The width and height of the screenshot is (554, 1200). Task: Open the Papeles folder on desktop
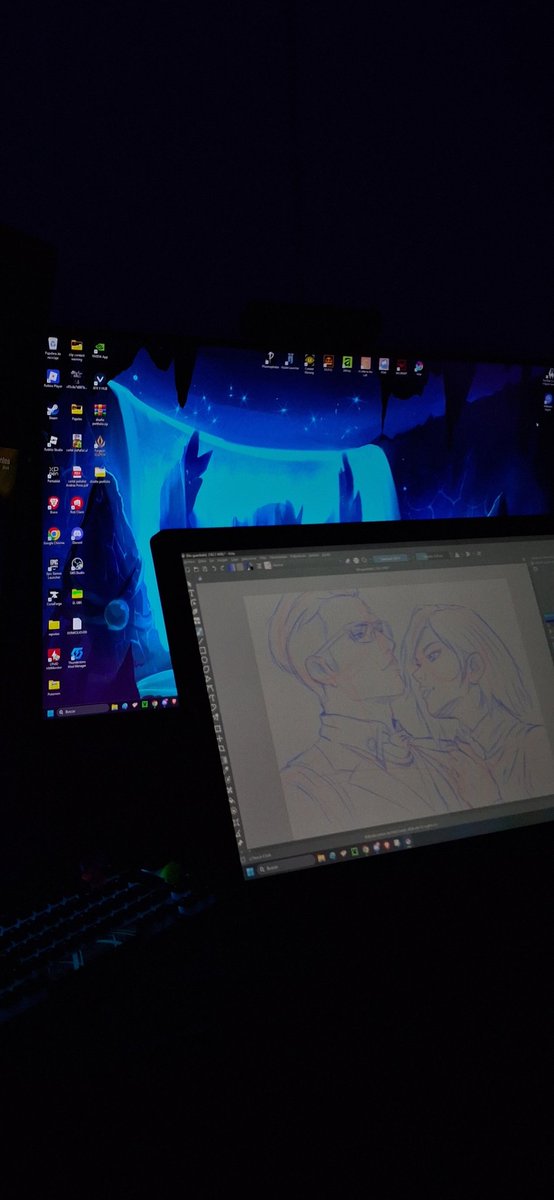77,410
